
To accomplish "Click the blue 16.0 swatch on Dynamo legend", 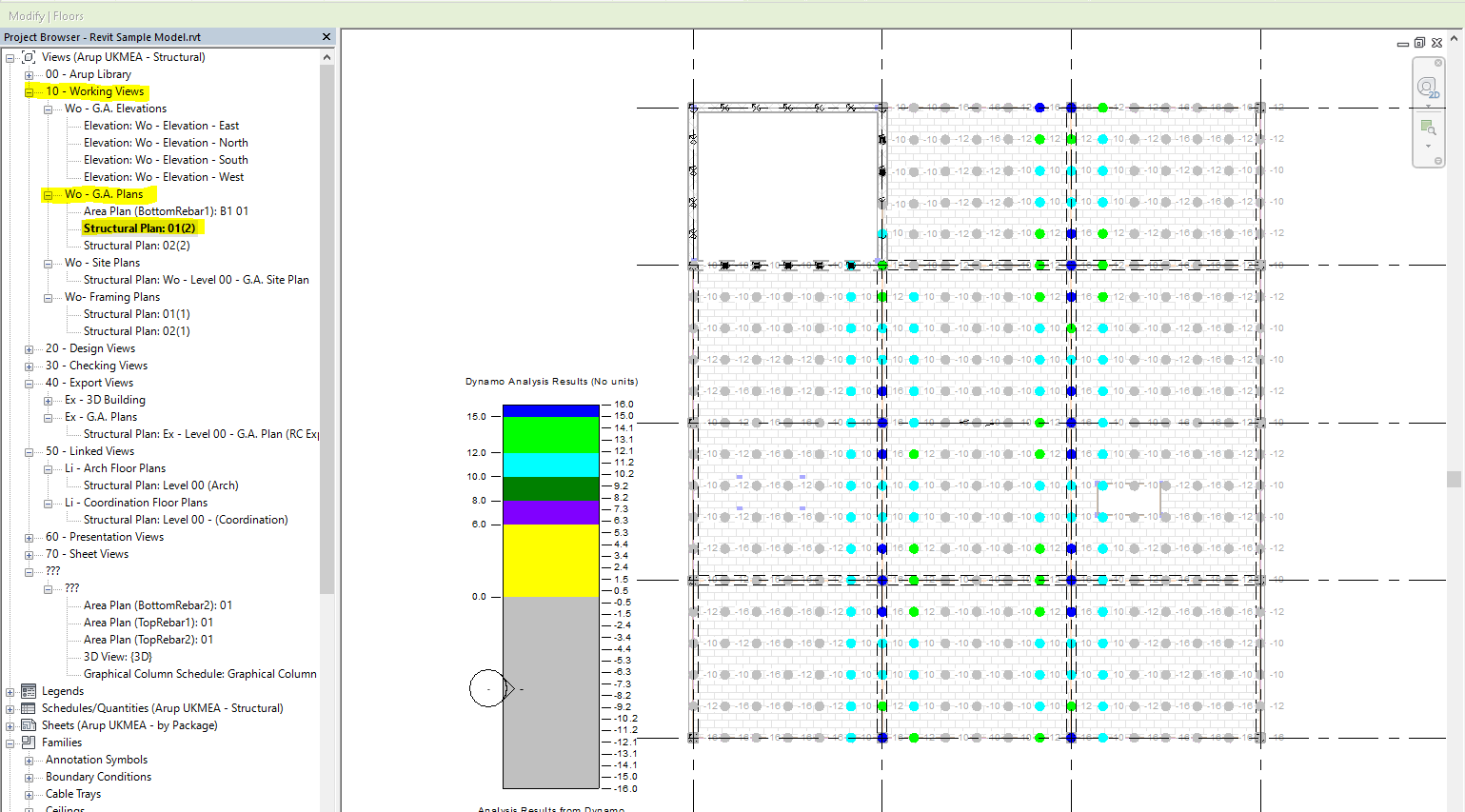I will 552,409.
